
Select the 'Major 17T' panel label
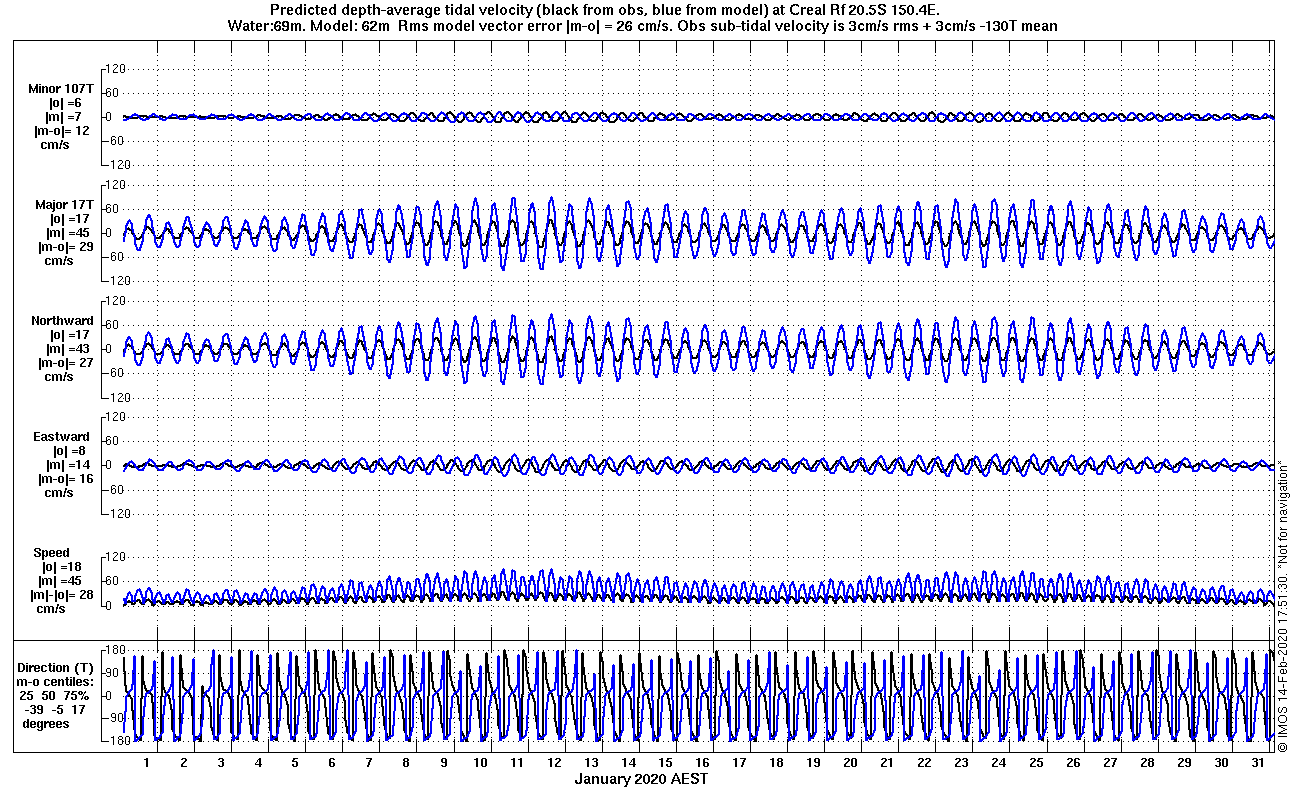tap(64, 205)
